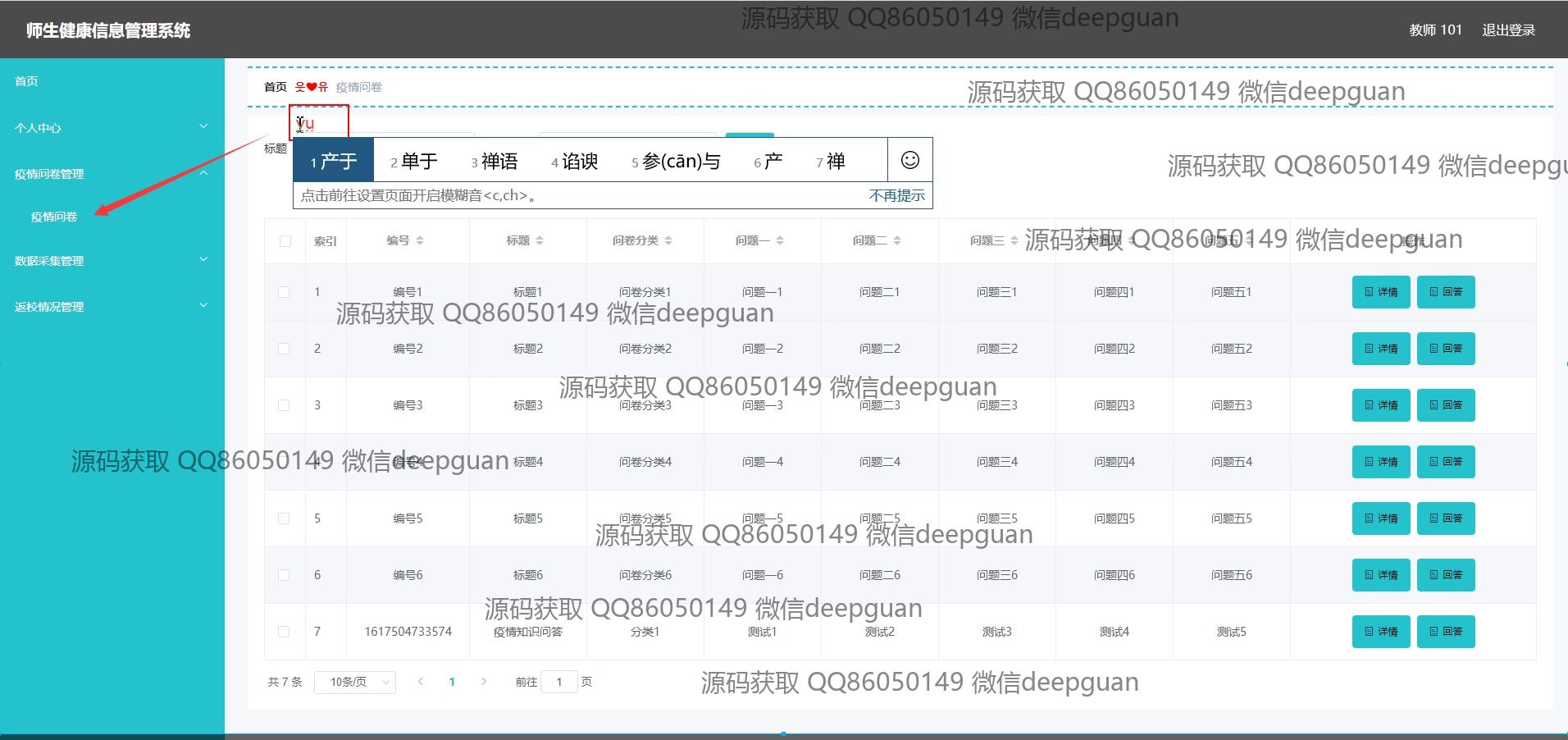The width and height of the screenshot is (1568, 740).
Task: Select checkbox for row 编号2
Action: tap(284, 349)
